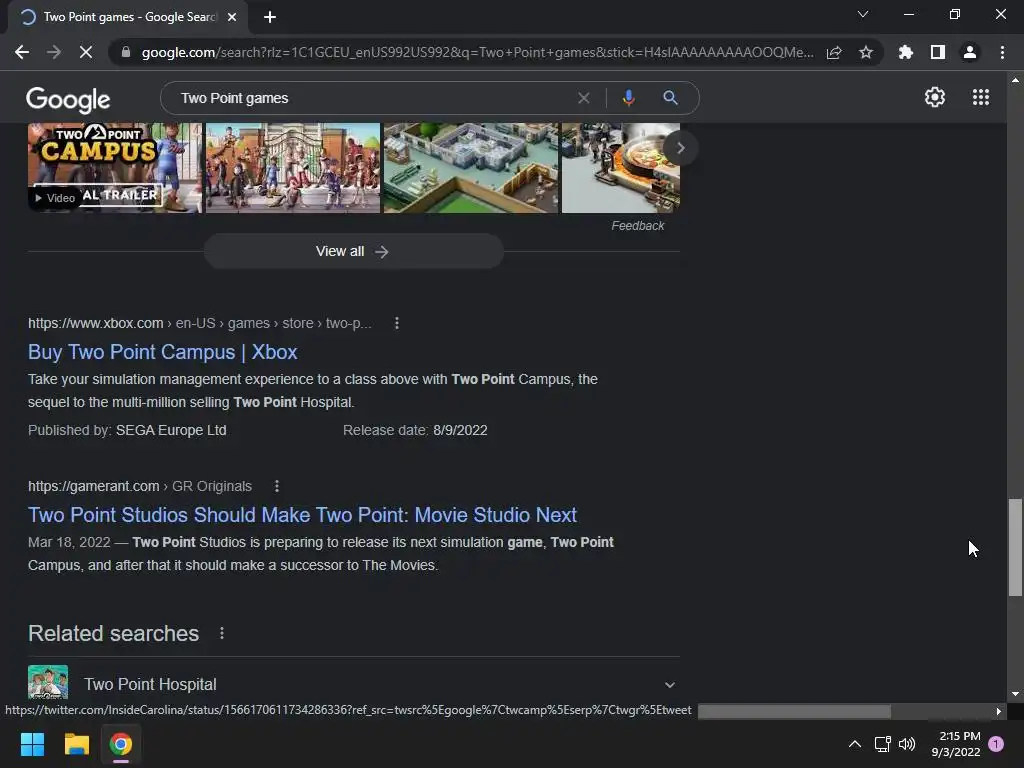Click the Feedback link
Viewport: 1024px width, 768px height.
click(637, 226)
